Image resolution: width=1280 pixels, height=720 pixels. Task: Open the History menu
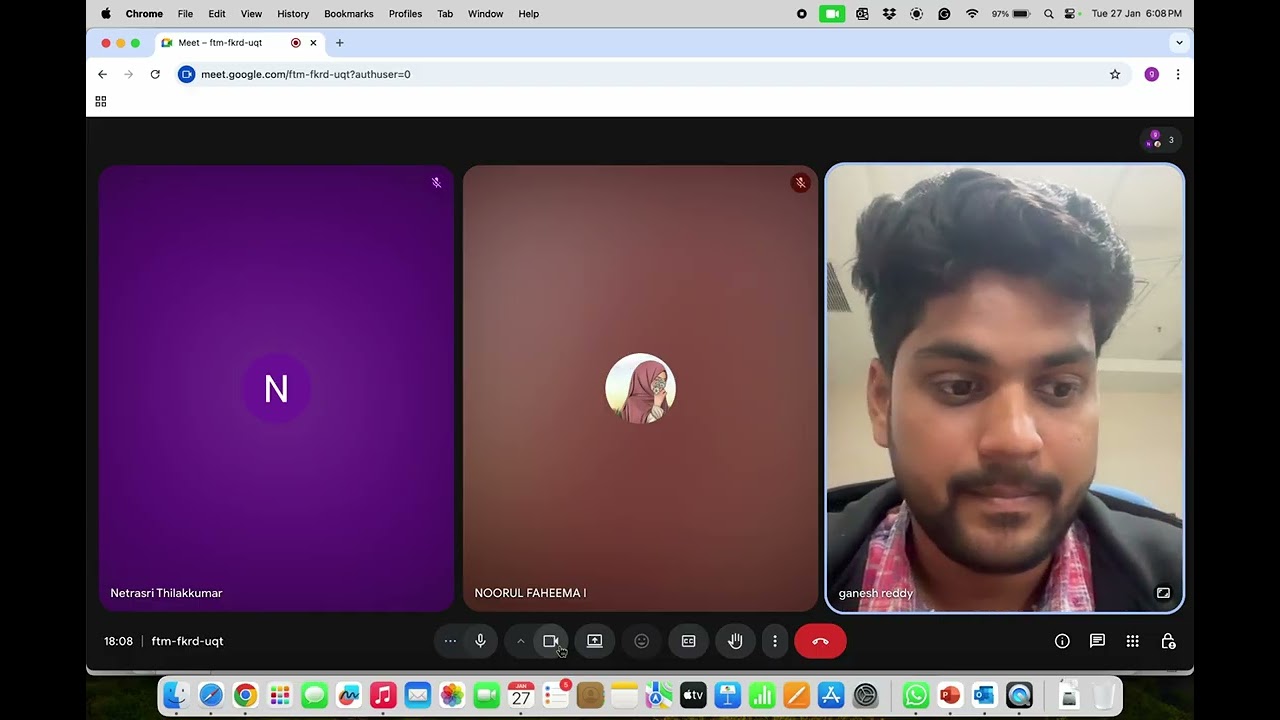(x=293, y=14)
